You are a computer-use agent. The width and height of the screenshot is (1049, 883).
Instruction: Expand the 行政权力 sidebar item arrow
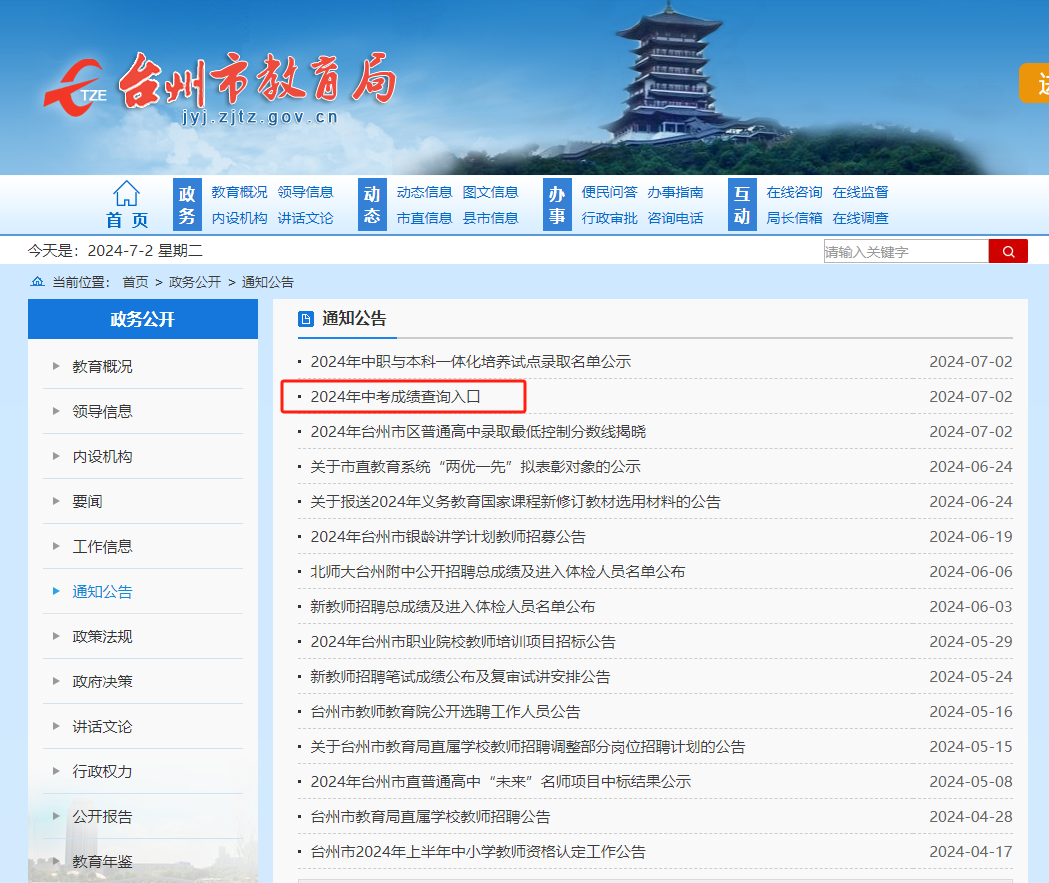coord(57,769)
